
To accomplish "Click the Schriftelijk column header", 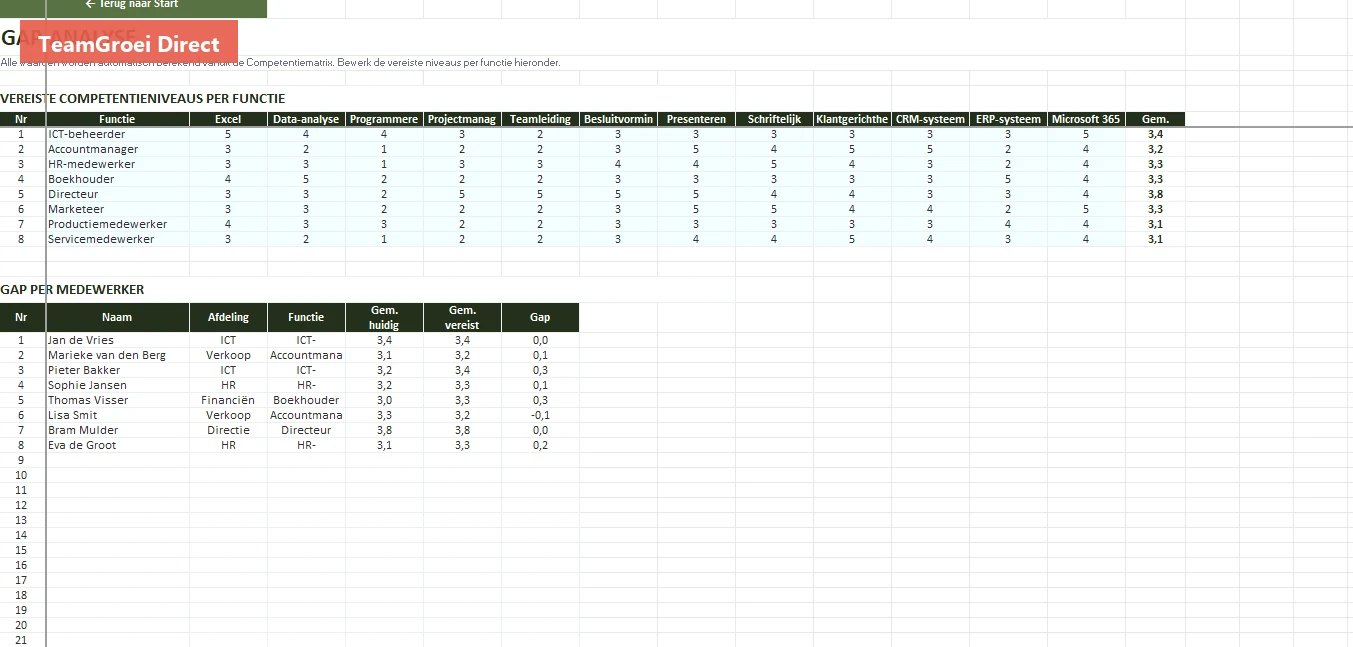I will (774, 119).
